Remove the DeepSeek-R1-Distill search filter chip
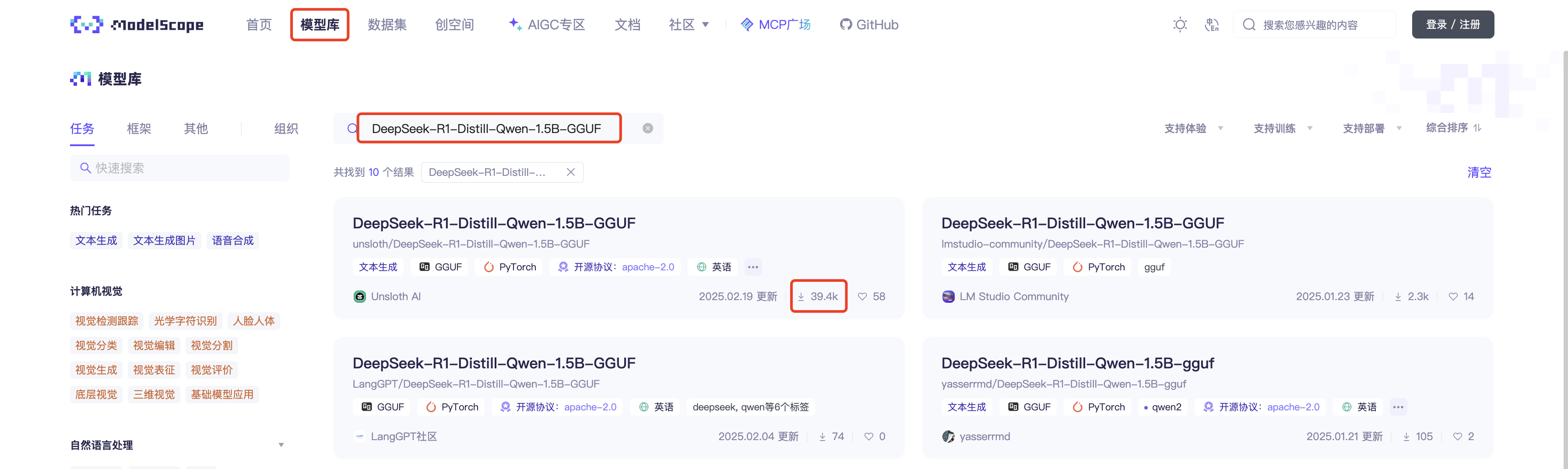 click(x=570, y=172)
